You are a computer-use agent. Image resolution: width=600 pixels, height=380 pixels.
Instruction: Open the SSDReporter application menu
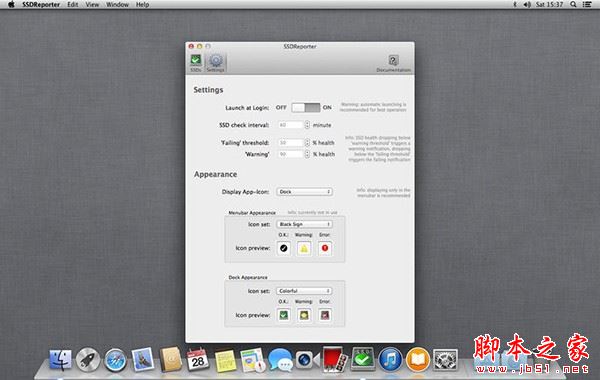[x=41, y=5]
